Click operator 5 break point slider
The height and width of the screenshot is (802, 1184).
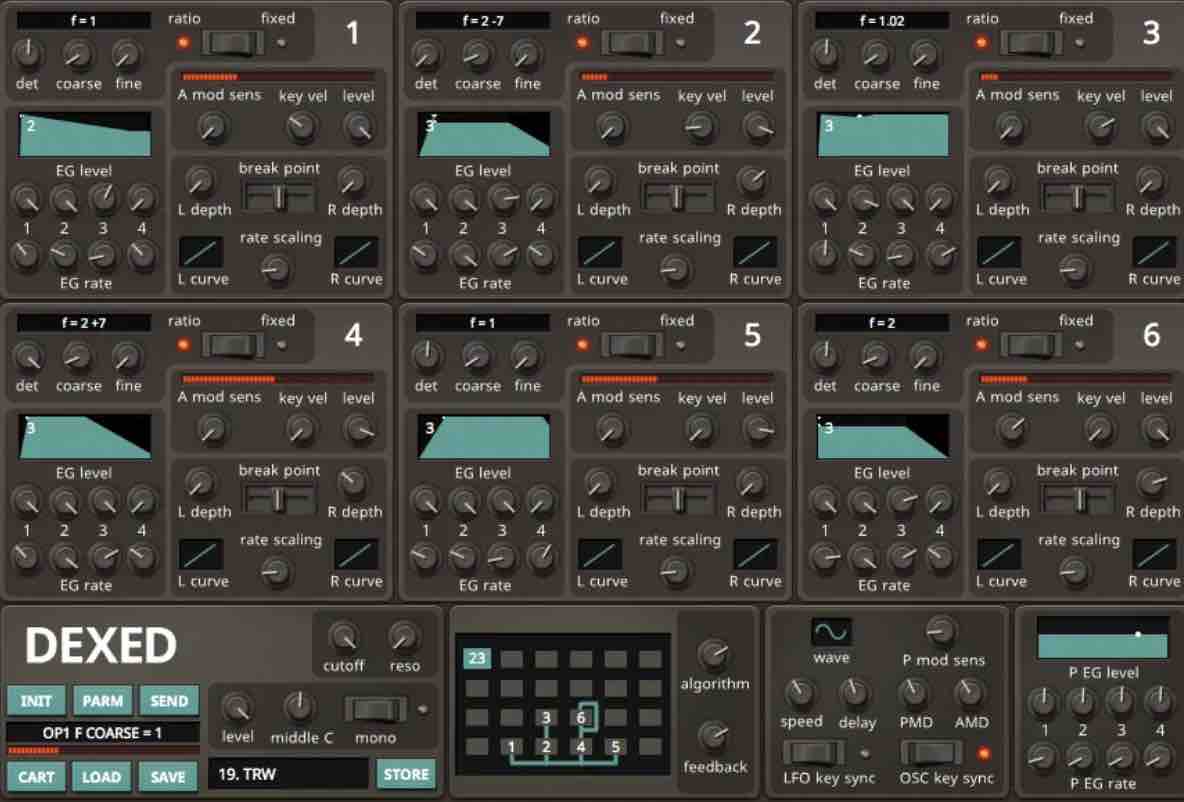point(677,499)
